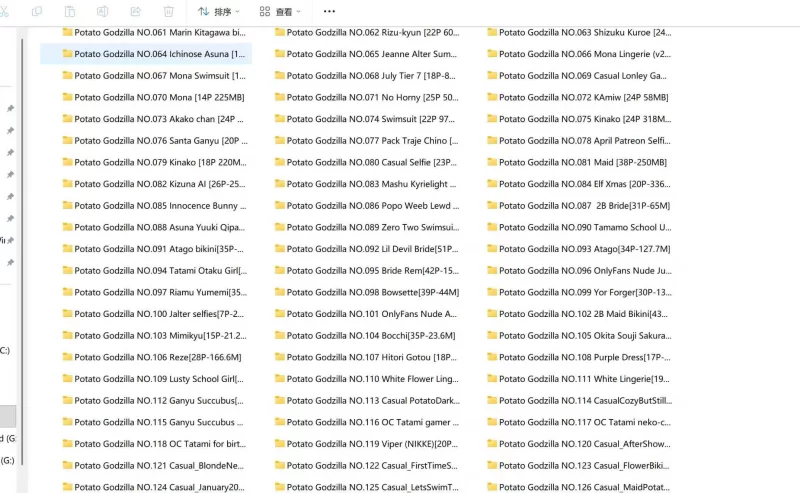Click the Rename icon in toolbar
This screenshot has height=493, width=800.
point(103,11)
